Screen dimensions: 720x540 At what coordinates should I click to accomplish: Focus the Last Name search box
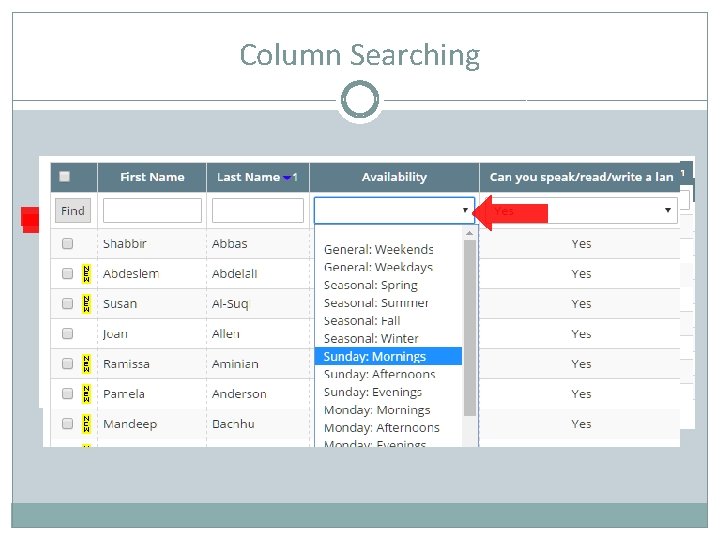(257, 210)
